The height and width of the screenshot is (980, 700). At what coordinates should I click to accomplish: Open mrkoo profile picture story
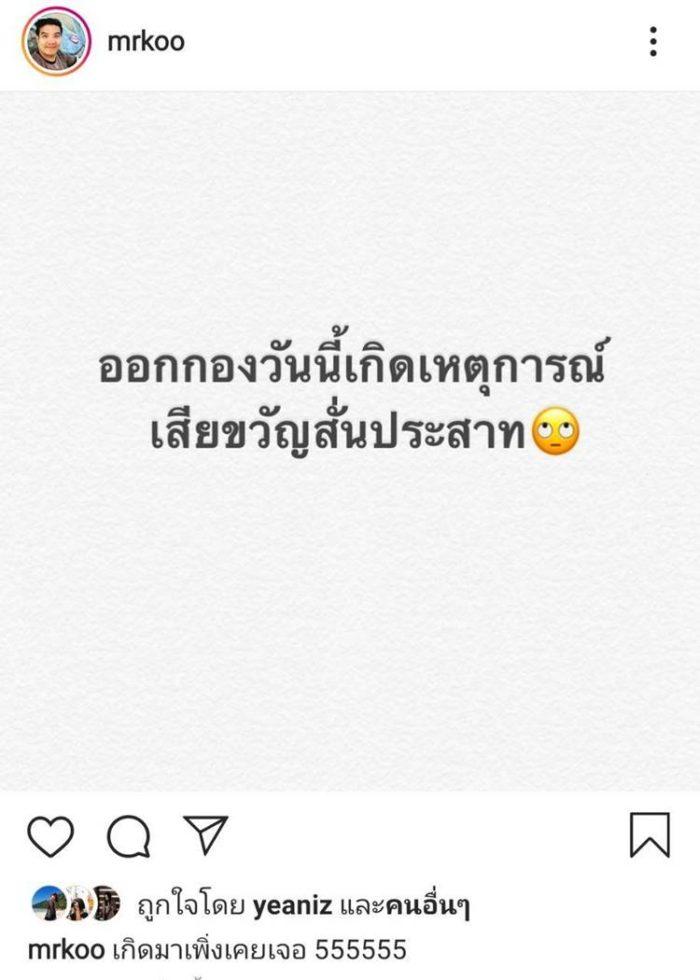pyautogui.click(x=56, y=41)
